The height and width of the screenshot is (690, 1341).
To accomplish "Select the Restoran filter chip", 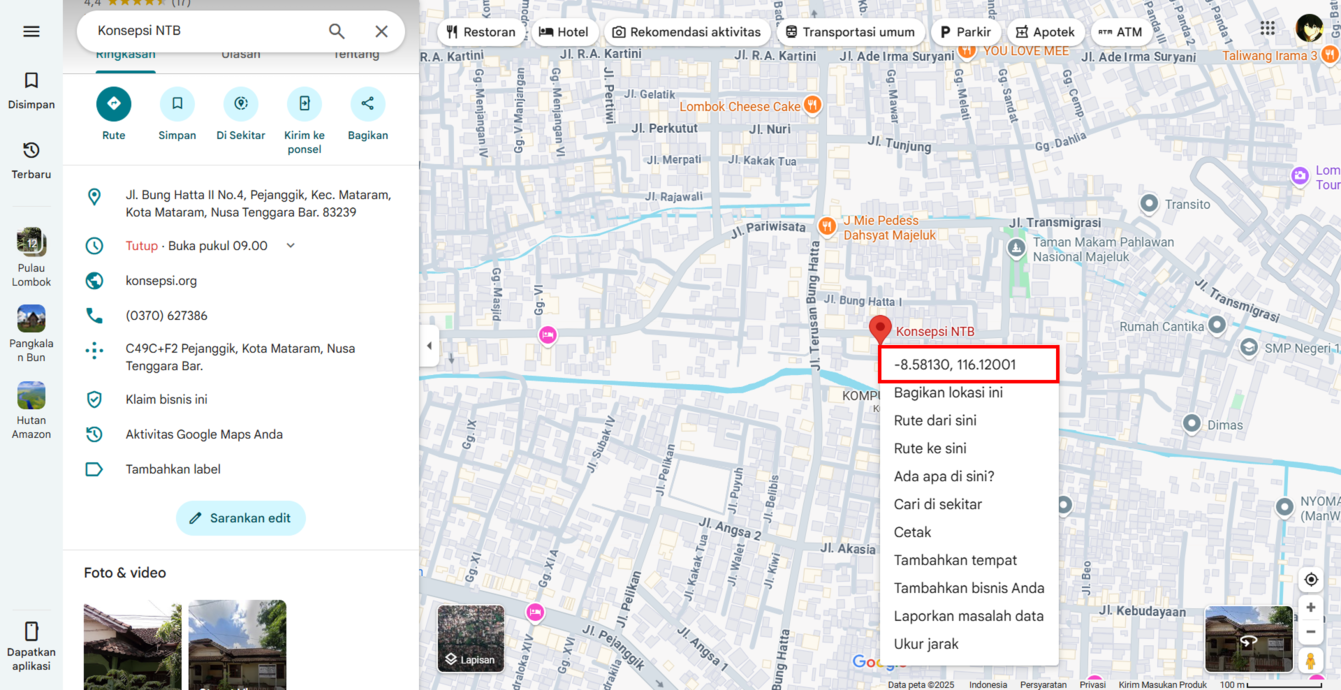I will [x=482, y=32].
